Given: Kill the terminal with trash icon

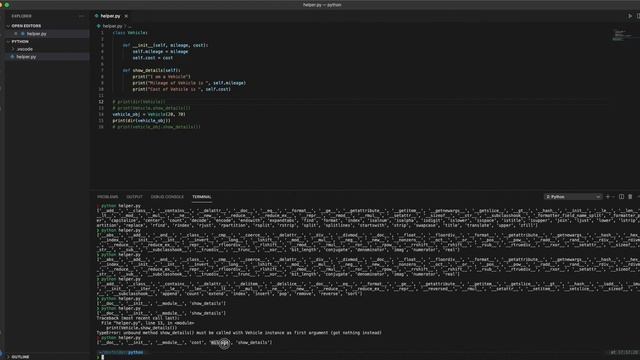Looking at the screenshot, I should 630,197.
